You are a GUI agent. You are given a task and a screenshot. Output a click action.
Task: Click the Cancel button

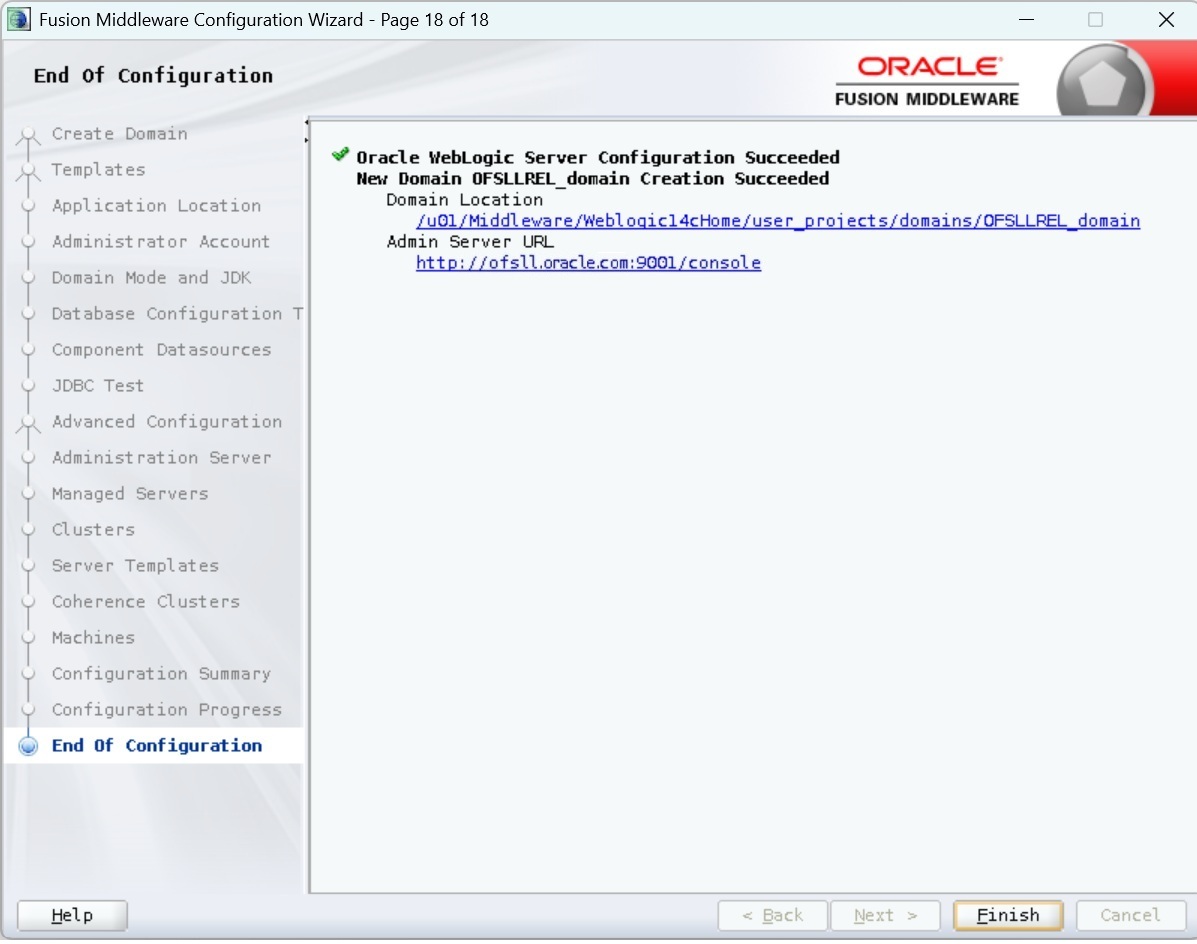(1130, 915)
